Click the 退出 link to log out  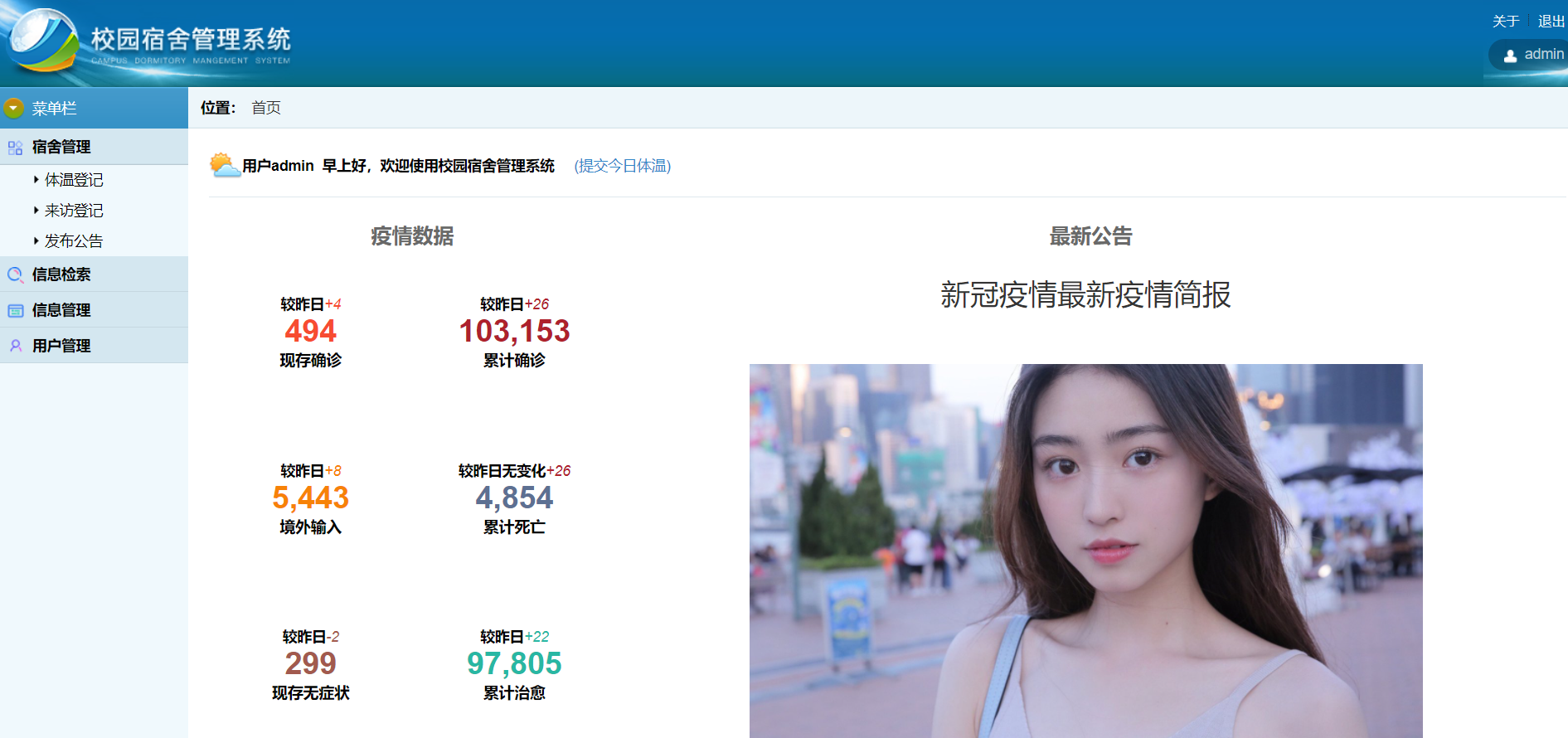[x=1551, y=22]
